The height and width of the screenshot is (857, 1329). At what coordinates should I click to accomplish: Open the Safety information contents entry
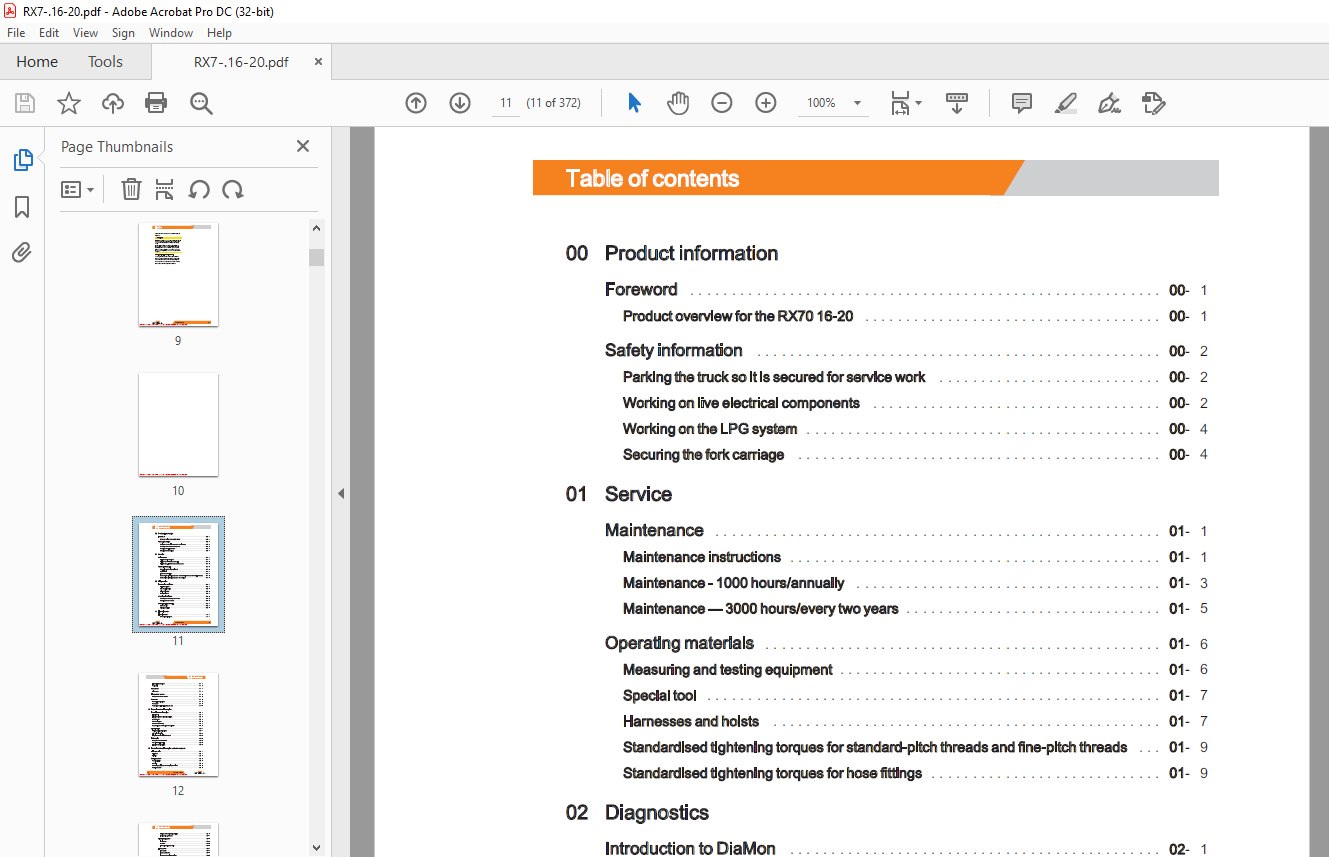674,351
